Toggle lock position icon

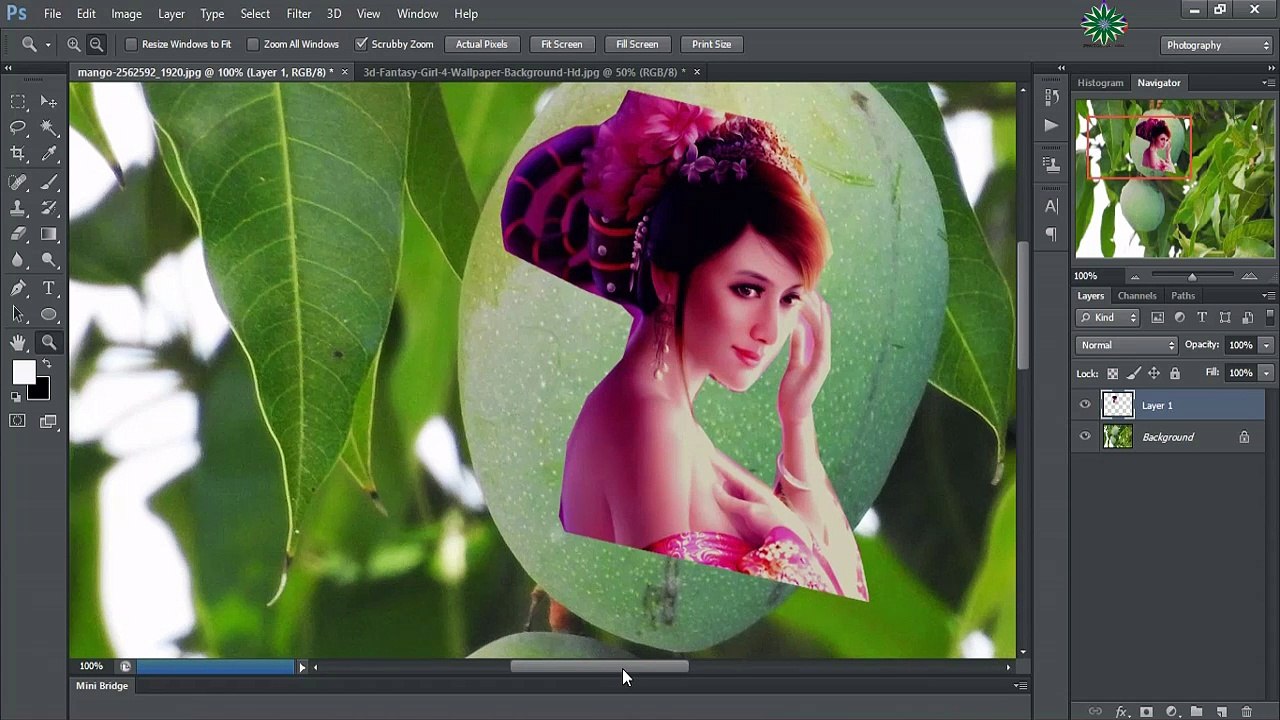pyautogui.click(x=1154, y=373)
